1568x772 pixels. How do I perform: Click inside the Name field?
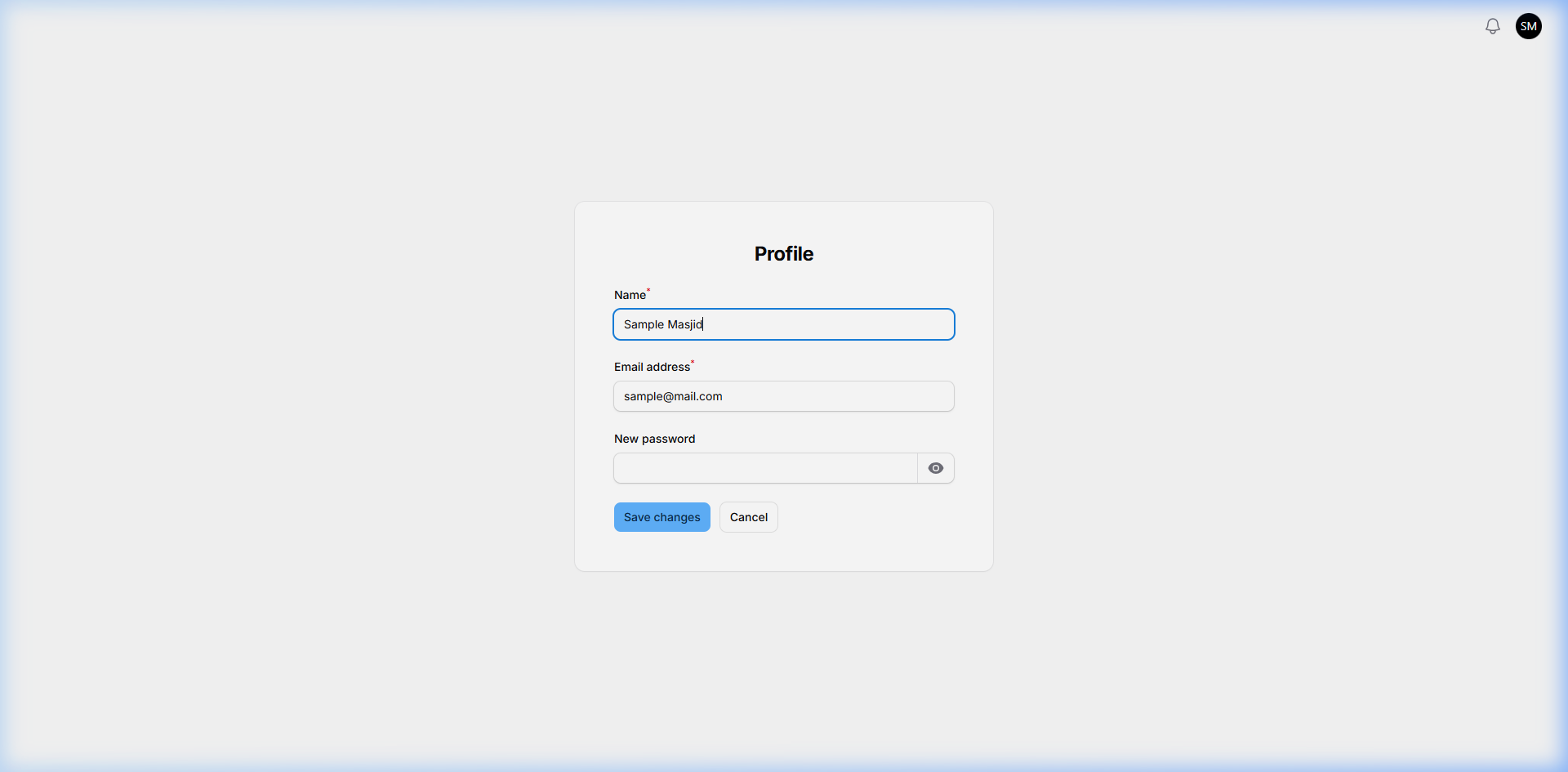click(x=783, y=324)
